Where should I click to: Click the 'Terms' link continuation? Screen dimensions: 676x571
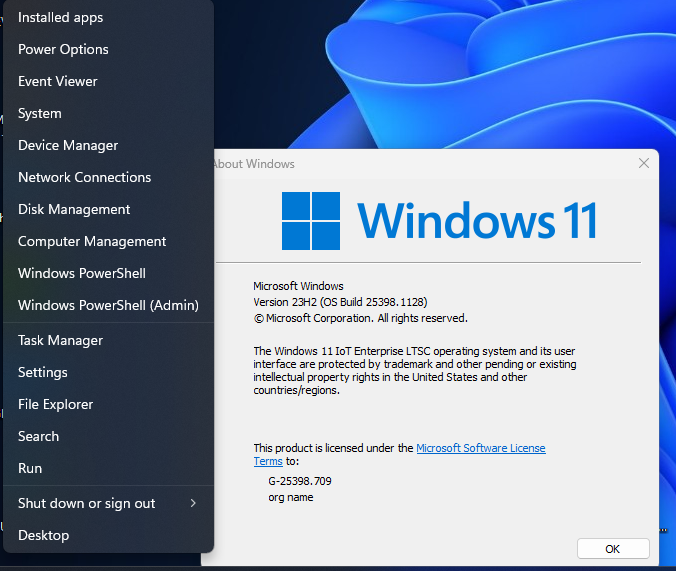(x=268, y=461)
